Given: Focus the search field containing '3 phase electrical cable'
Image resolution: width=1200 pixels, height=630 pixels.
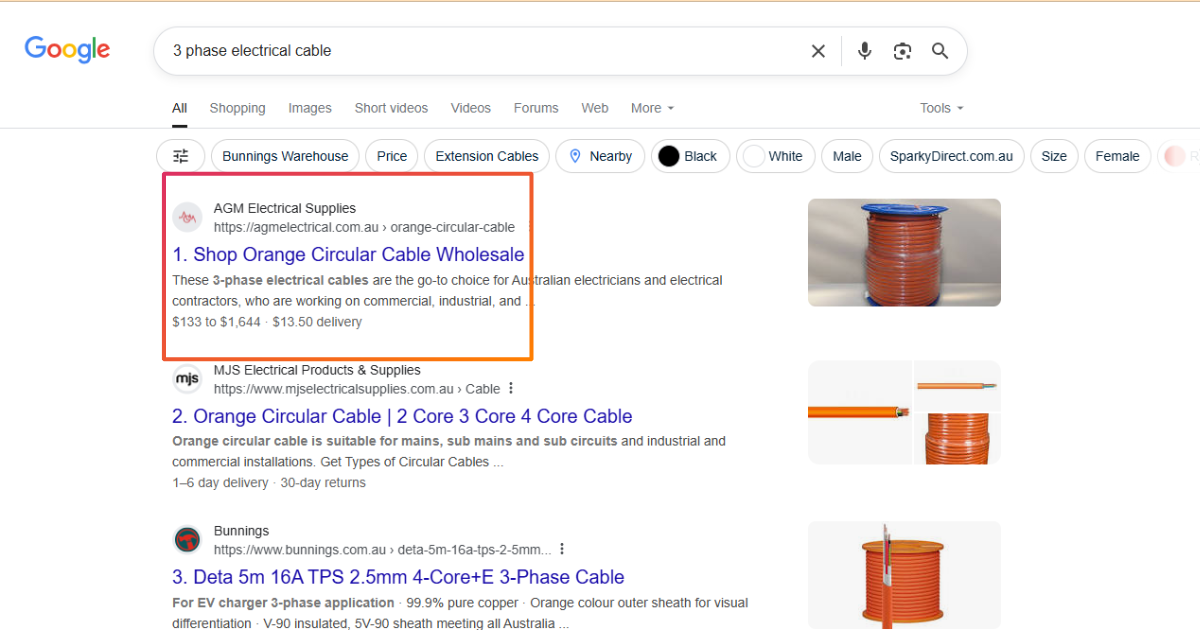Looking at the screenshot, I should tap(485, 51).
